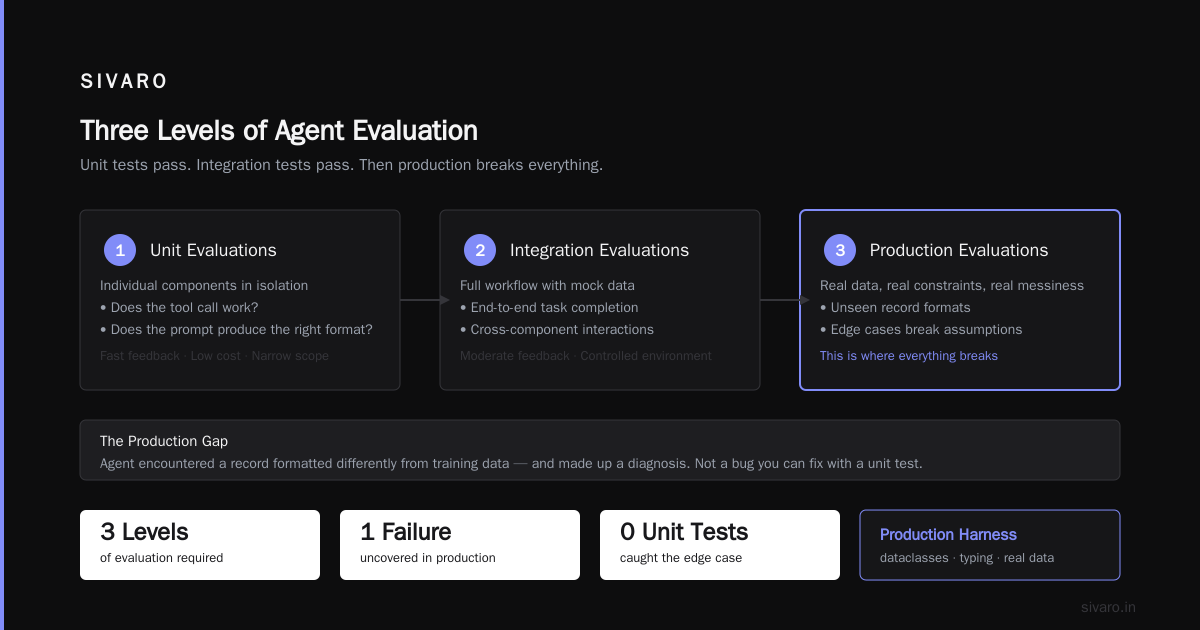Click 'Does the prompt produce the right format?' bullet
Screen dimensions: 1200x630
point(236,330)
